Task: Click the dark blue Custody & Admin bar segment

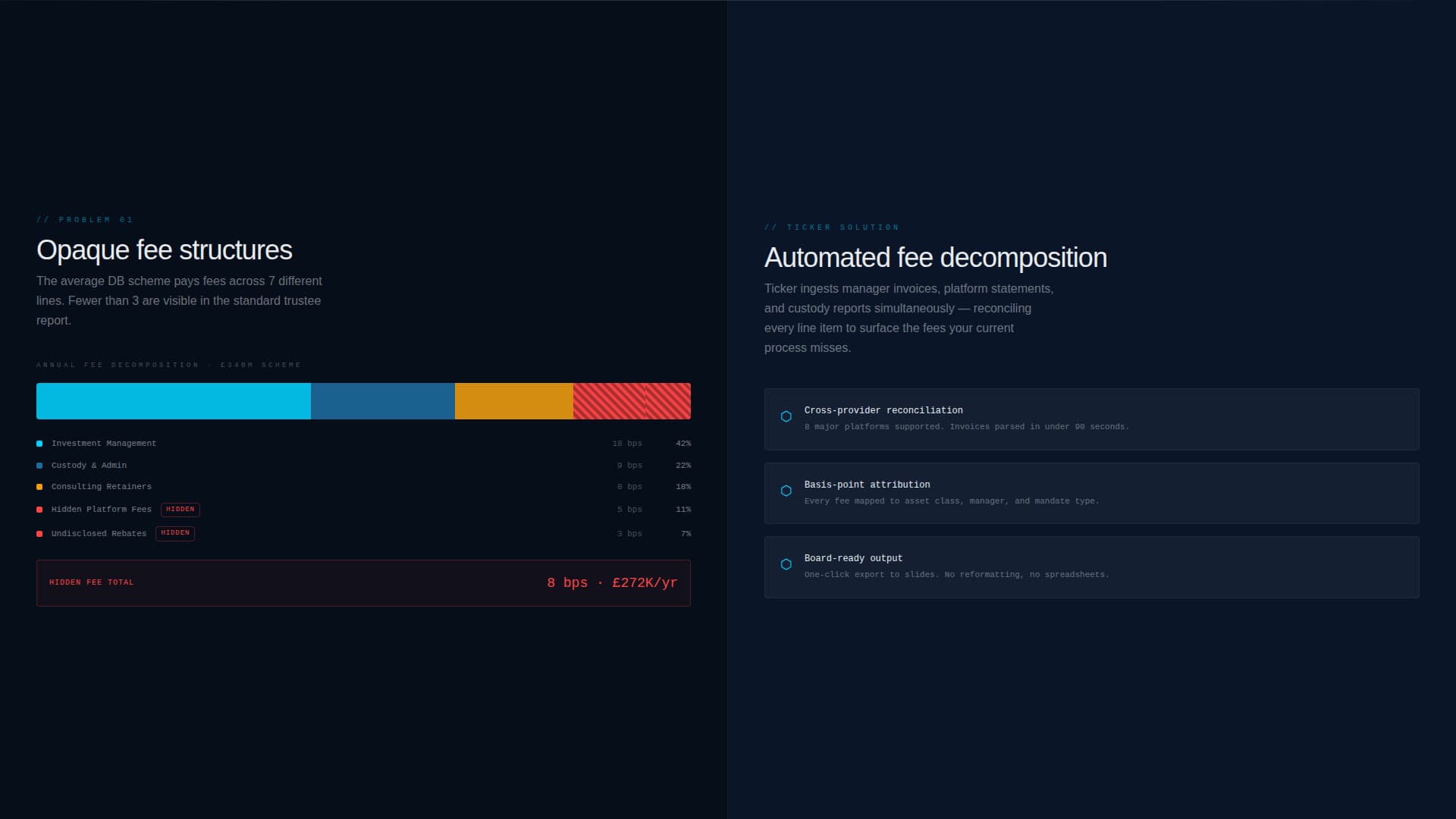Action: point(383,401)
